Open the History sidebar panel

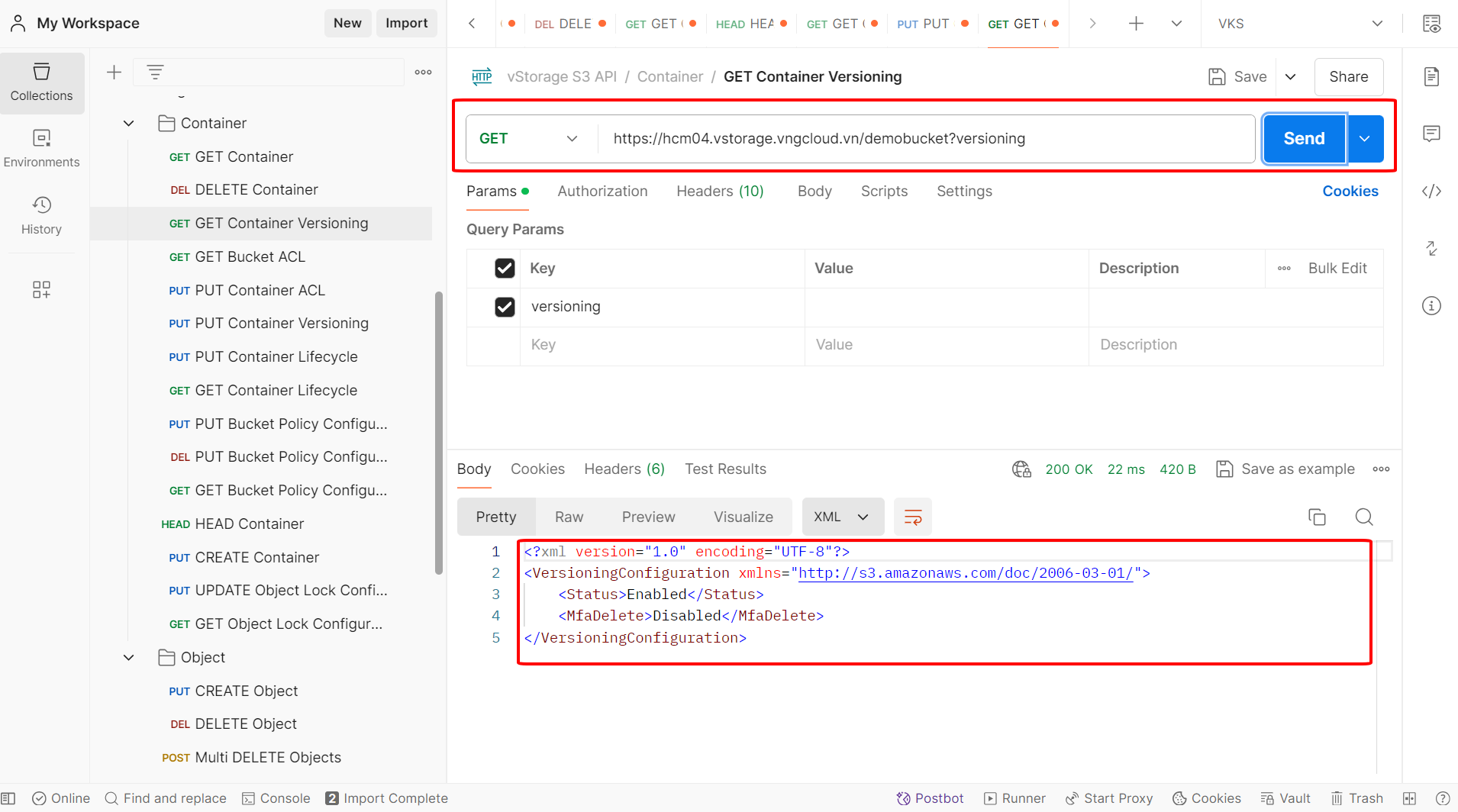pyautogui.click(x=41, y=215)
